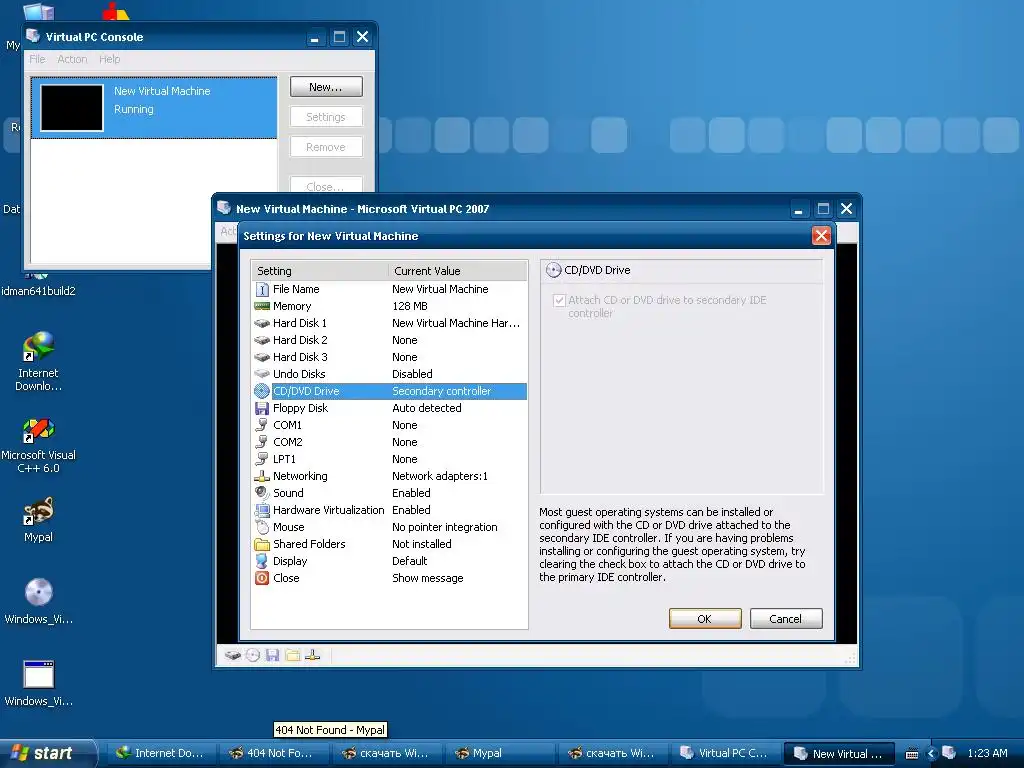Select the Memory row value 128 MB
1024x768 pixels.
410,306
